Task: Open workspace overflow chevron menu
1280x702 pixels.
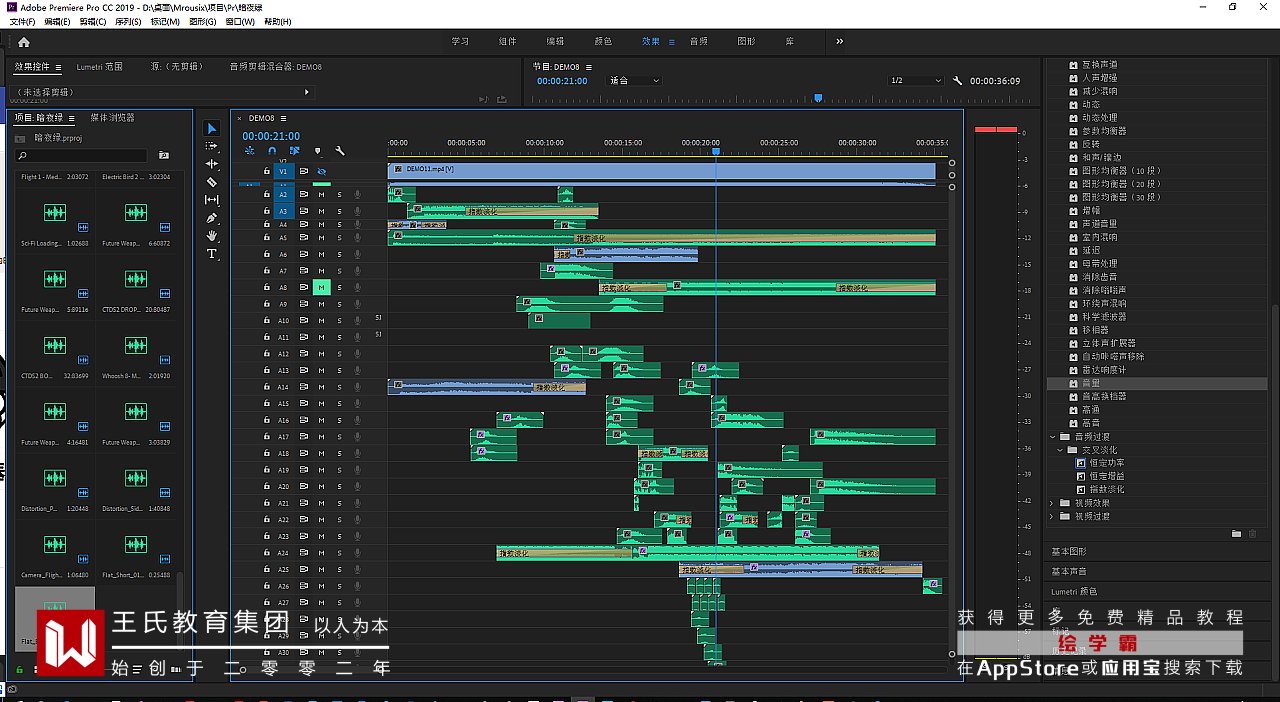Action: point(839,42)
